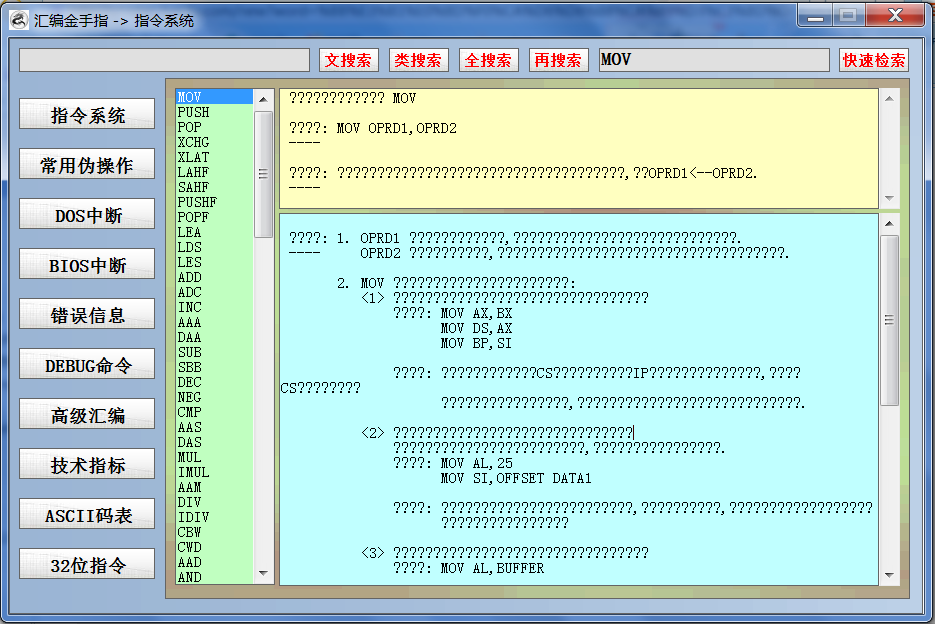
Task: Select AAA in the instruction list
Action: click(214, 322)
